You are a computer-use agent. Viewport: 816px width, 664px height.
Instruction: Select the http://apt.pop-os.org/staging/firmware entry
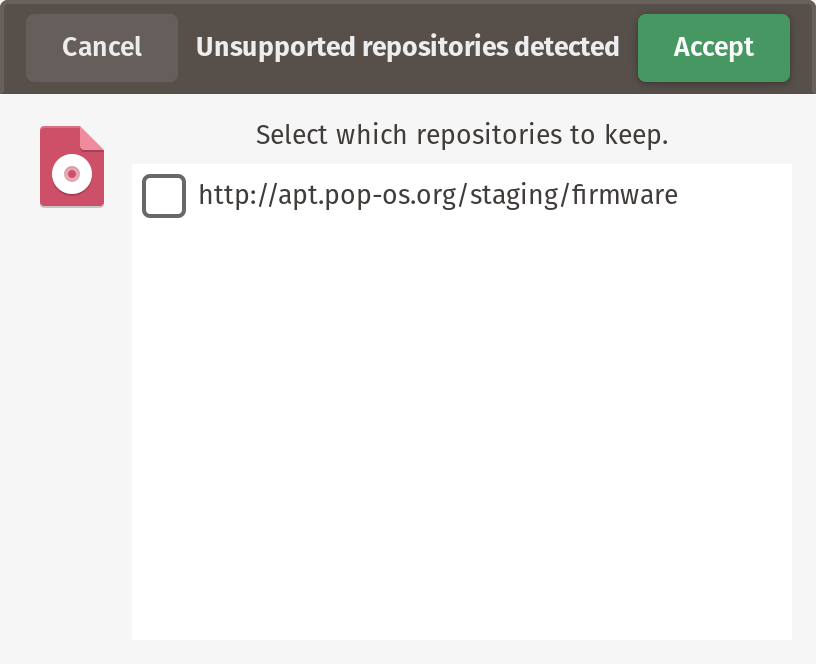point(437,196)
